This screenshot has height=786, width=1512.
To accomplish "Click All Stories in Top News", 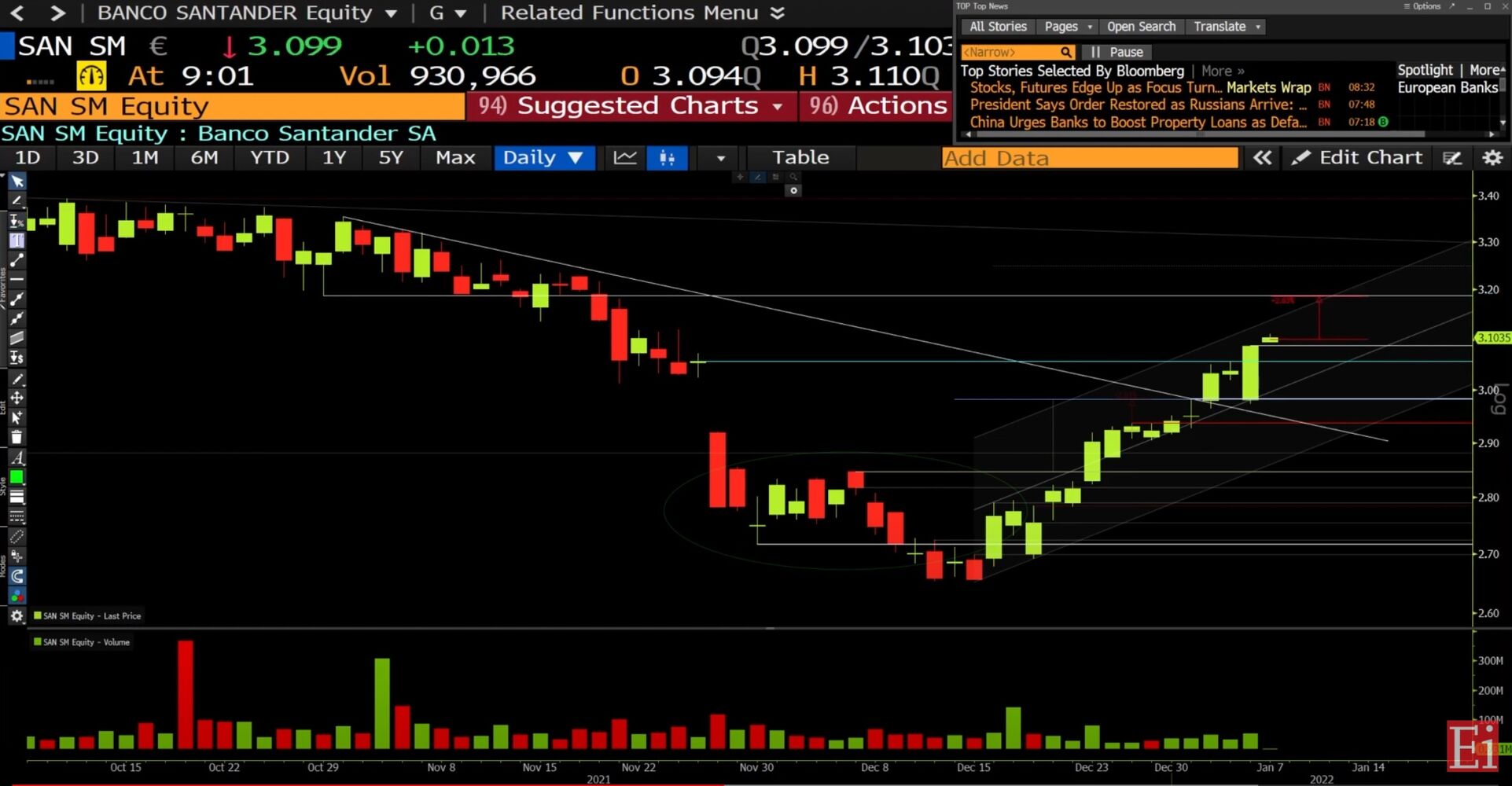I will pos(998,27).
